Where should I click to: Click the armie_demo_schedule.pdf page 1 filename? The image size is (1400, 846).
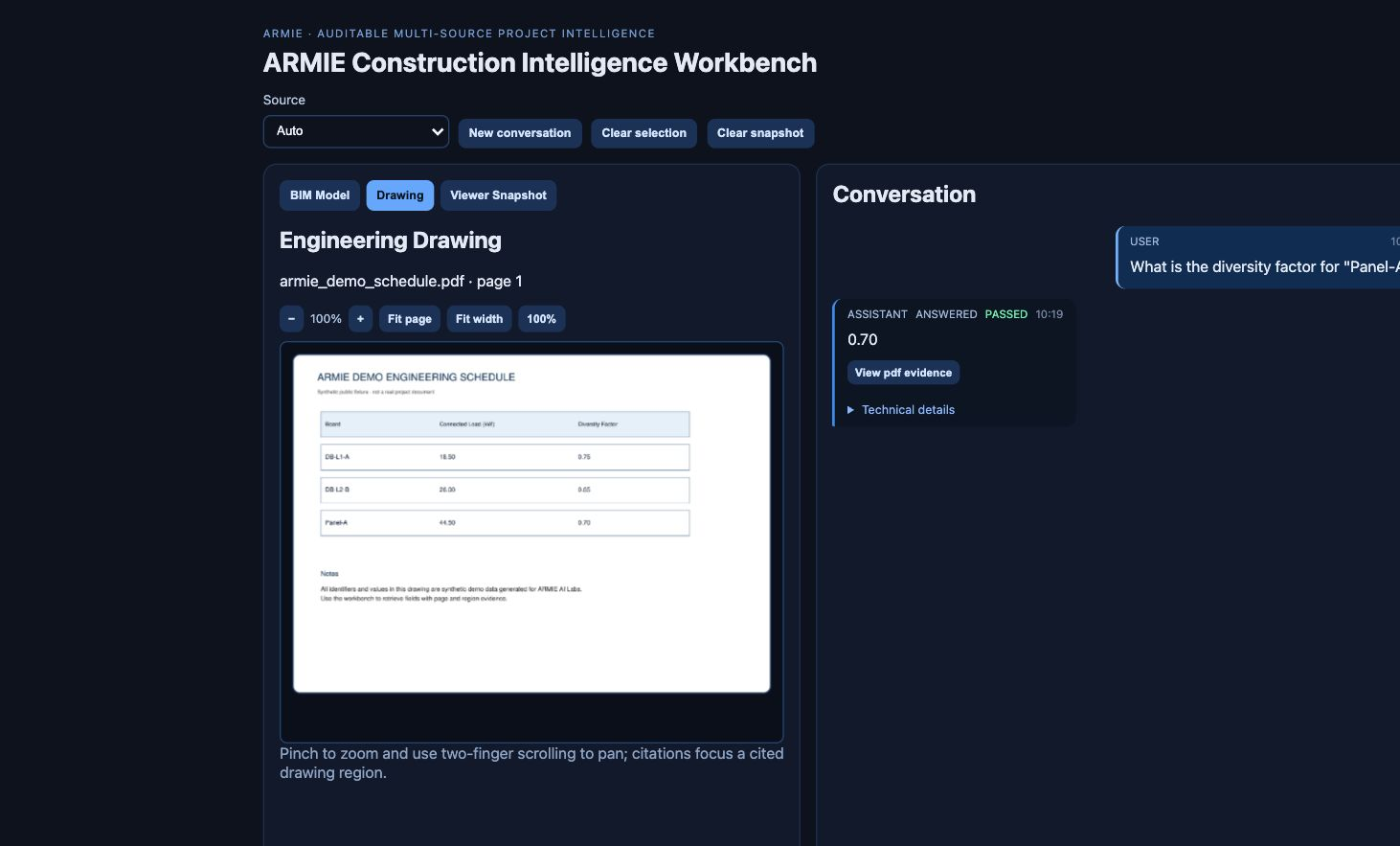(x=400, y=281)
